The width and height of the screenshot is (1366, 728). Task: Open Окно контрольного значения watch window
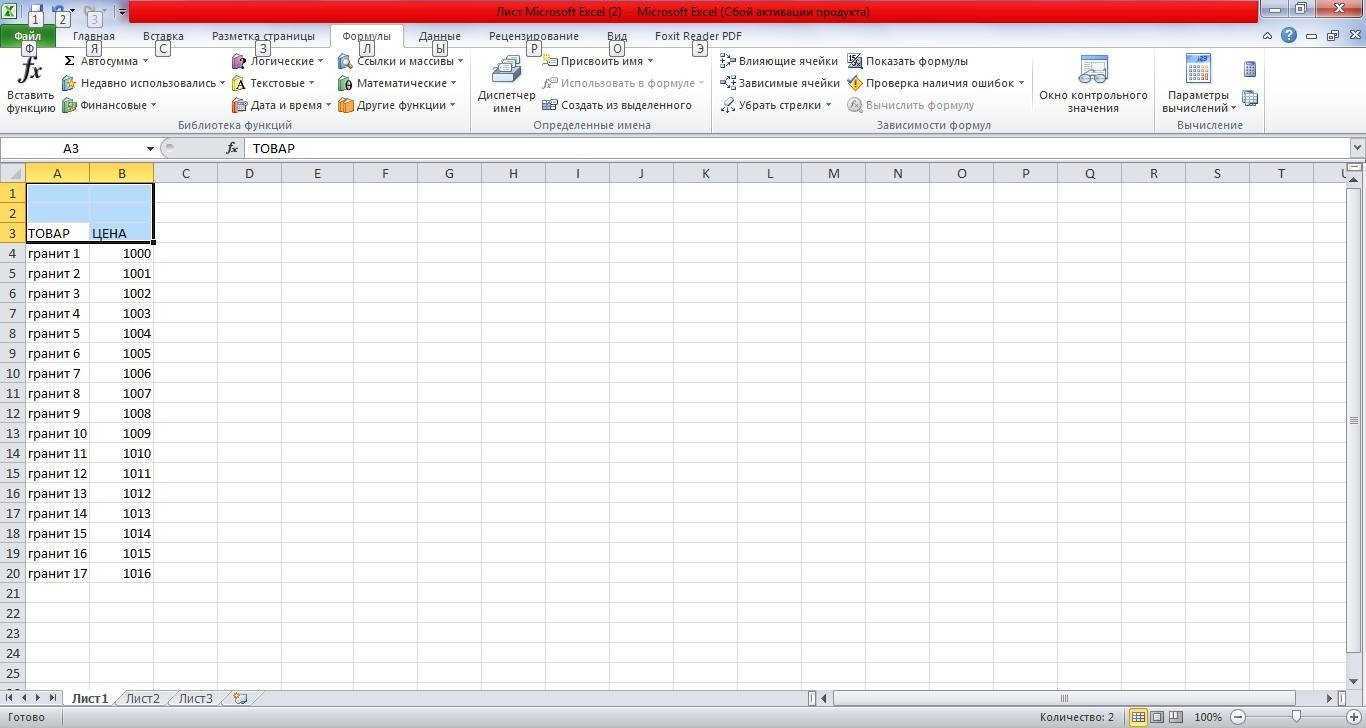pyautogui.click(x=1093, y=84)
